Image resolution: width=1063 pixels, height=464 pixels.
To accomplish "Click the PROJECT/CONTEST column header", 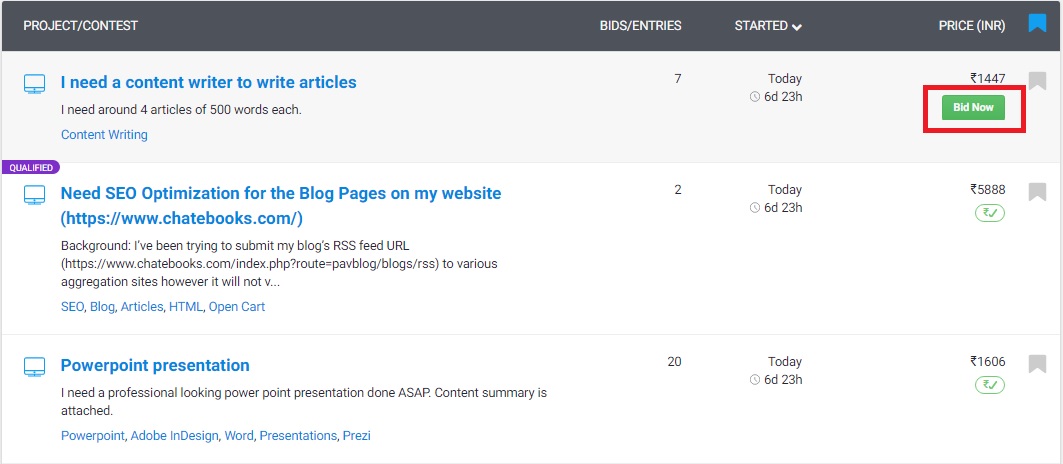I will tap(81, 26).
